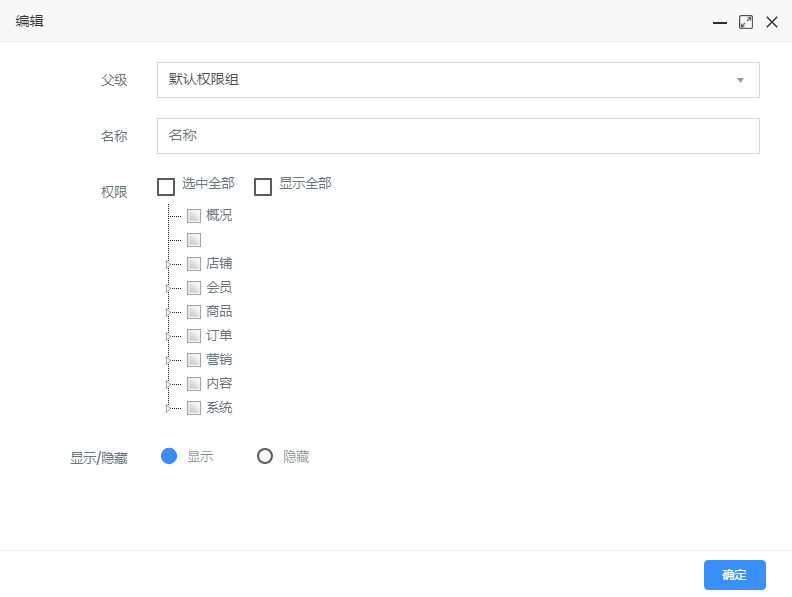The height and width of the screenshot is (597, 792).
Task: Select the 显示 radio option
Action: click(169, 457)
